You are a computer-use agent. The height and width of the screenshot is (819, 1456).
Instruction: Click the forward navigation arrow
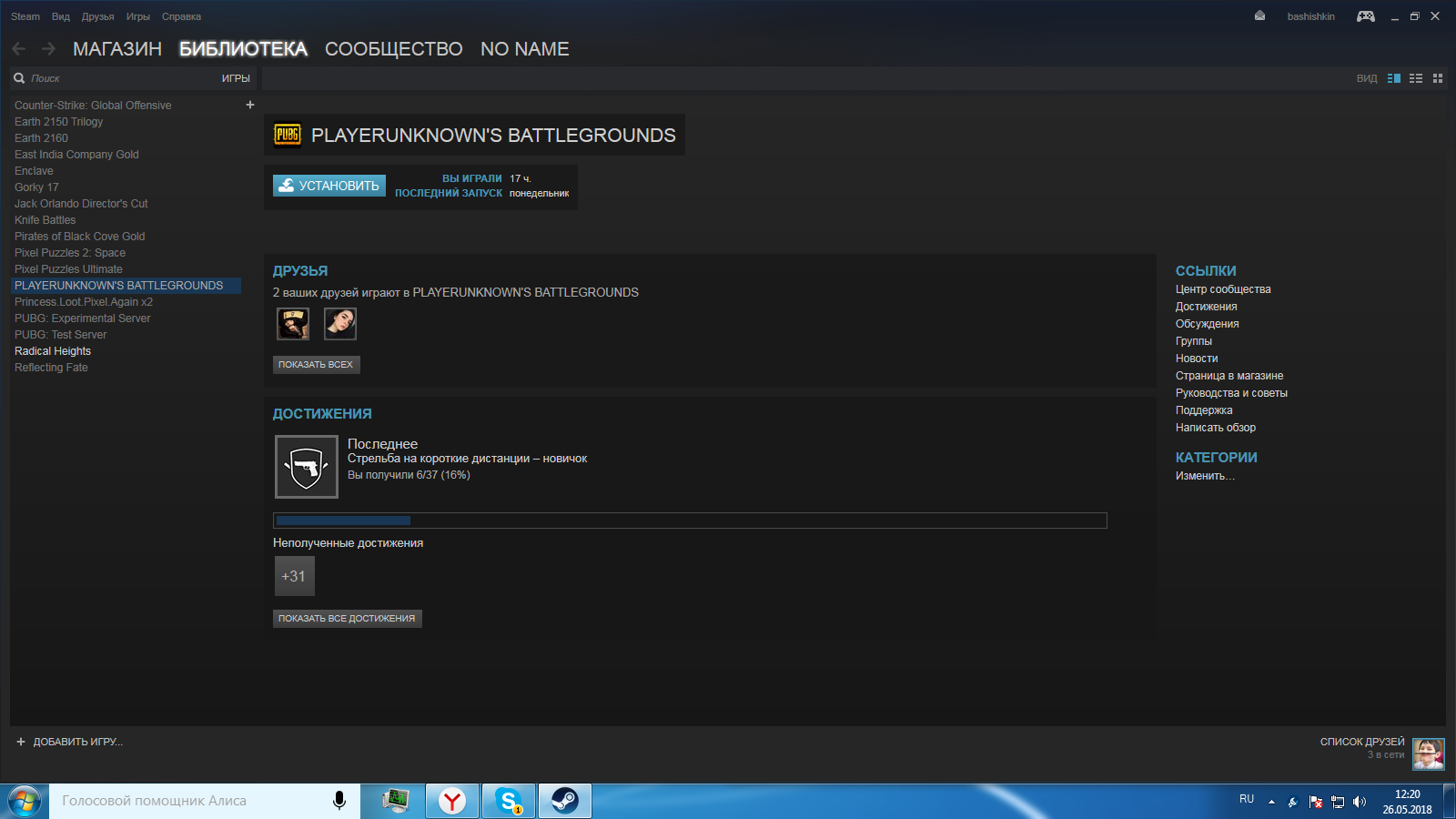(49, 49)
